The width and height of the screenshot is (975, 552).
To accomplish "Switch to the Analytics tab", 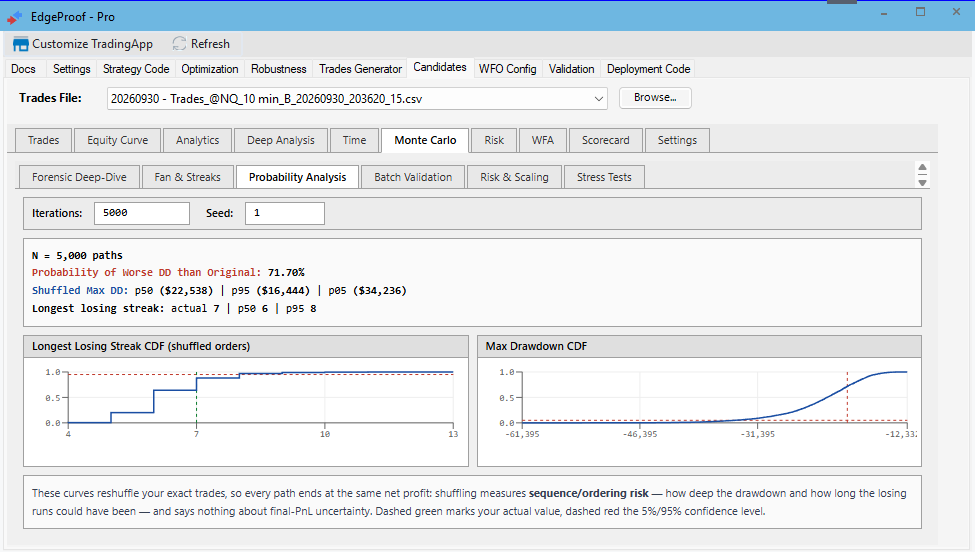I will click(x=197, y=140).
